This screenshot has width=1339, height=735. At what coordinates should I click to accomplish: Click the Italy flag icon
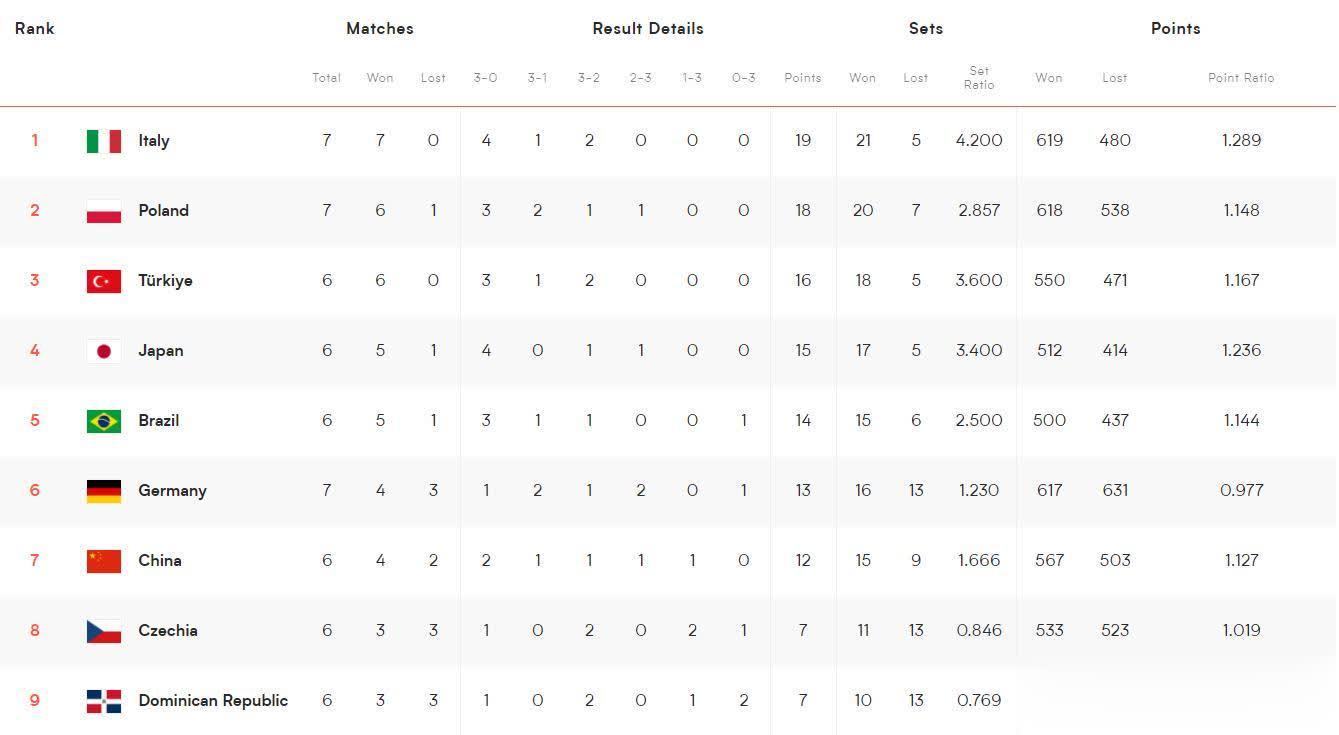click(x=104, y=141)
